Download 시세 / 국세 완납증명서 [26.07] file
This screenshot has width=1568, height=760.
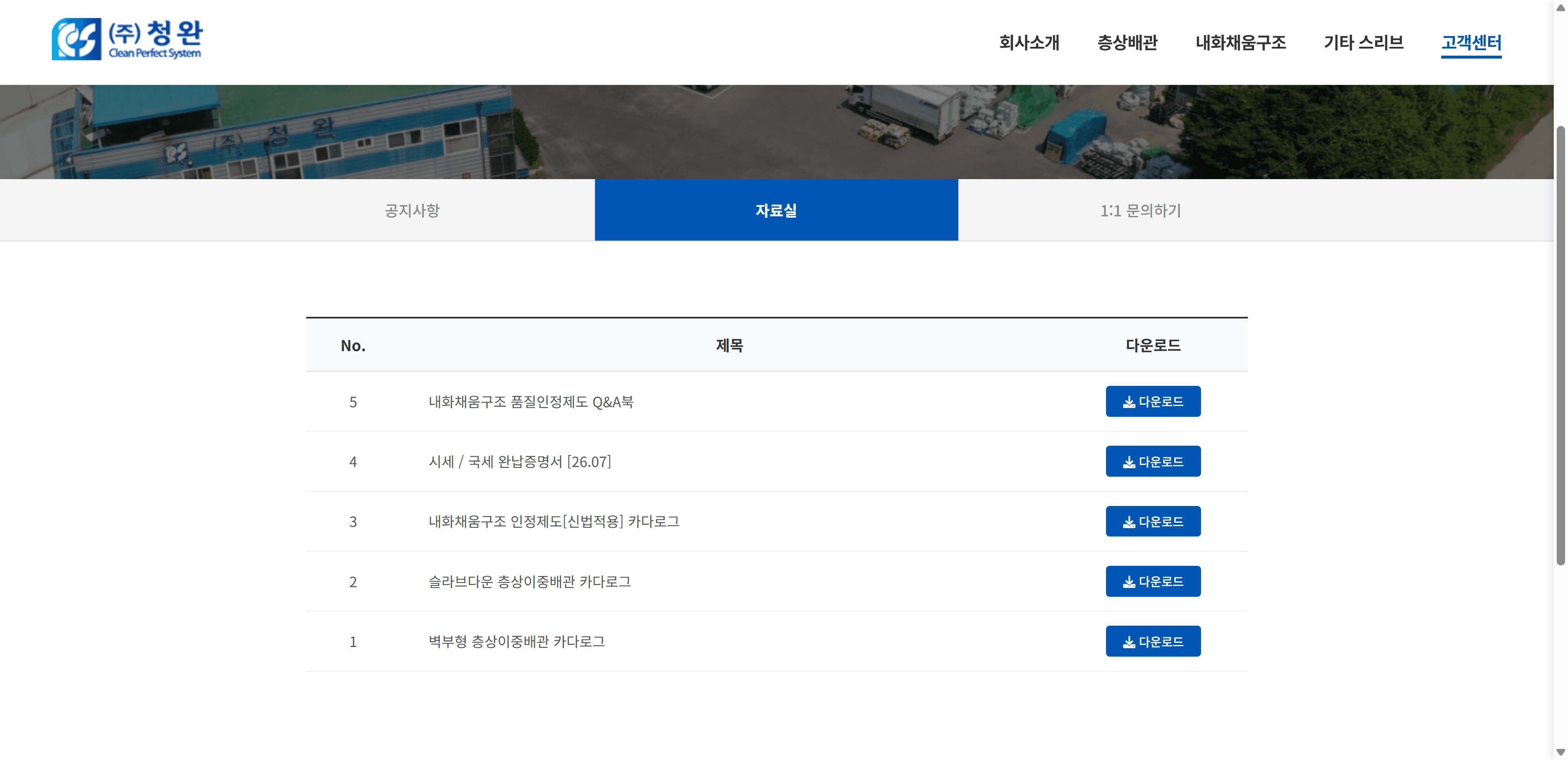click(x=1153, y=461)
